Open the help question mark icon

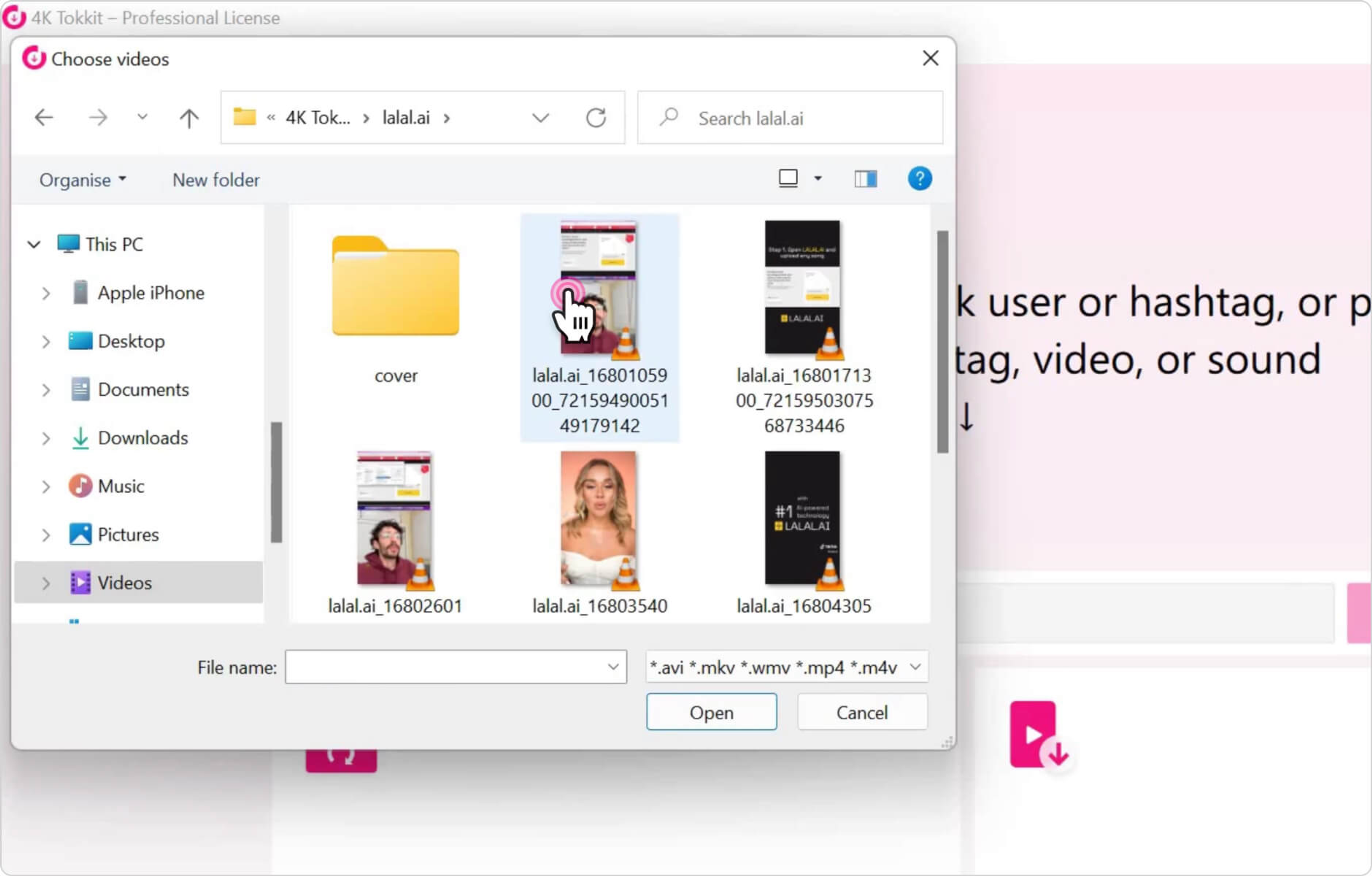coord(919,179)
